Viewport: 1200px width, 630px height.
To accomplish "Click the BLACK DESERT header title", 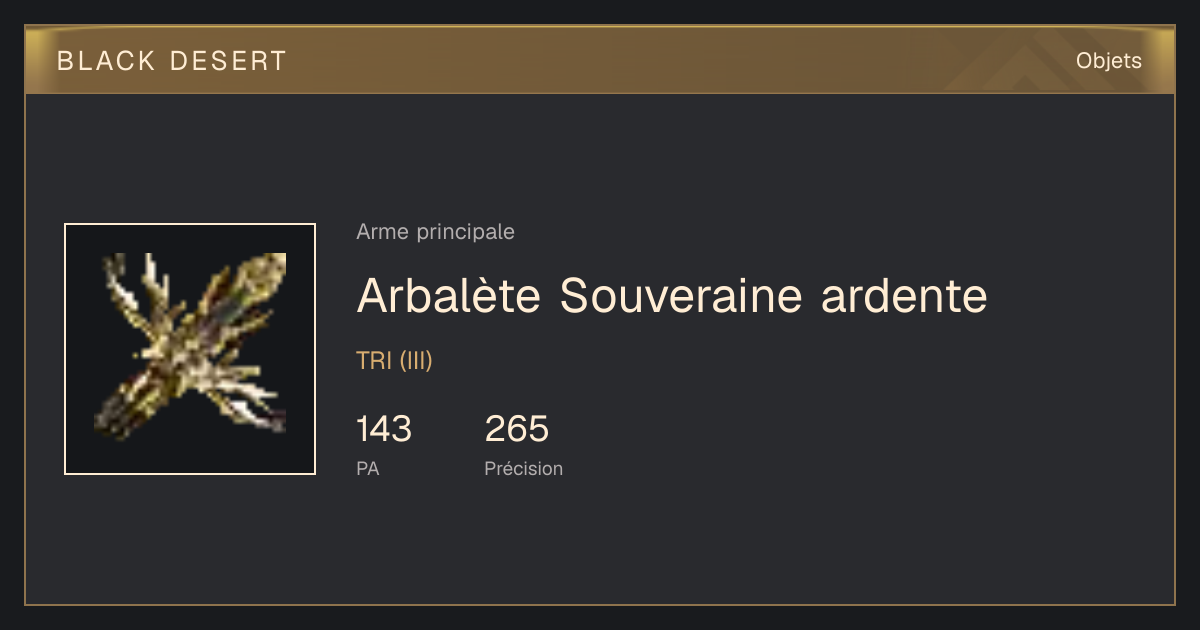I will click(x=172, y=61).
